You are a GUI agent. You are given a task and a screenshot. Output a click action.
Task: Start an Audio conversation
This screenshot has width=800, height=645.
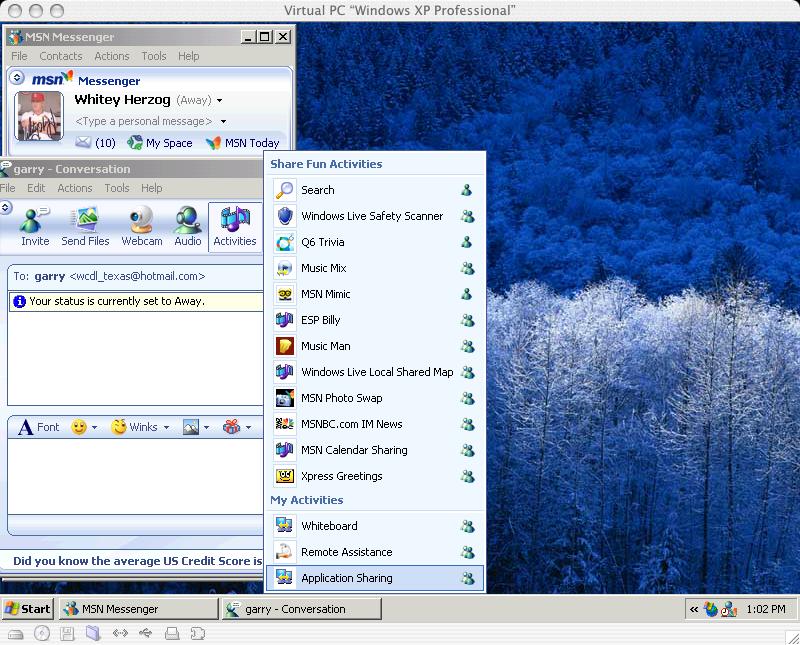pyautogui.click(x=188, y=227)
